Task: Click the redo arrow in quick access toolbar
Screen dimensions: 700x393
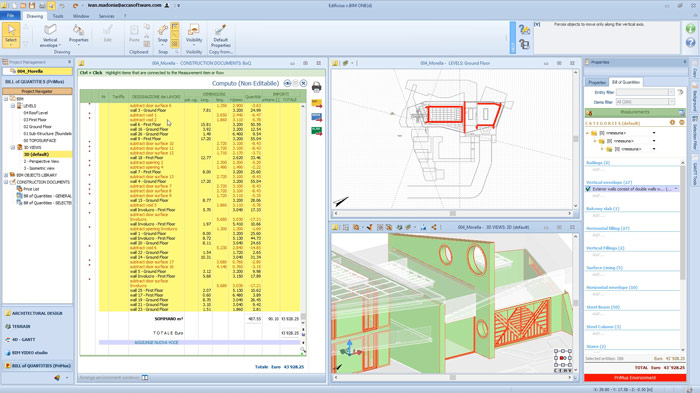Action: click(x=75, y=5)
